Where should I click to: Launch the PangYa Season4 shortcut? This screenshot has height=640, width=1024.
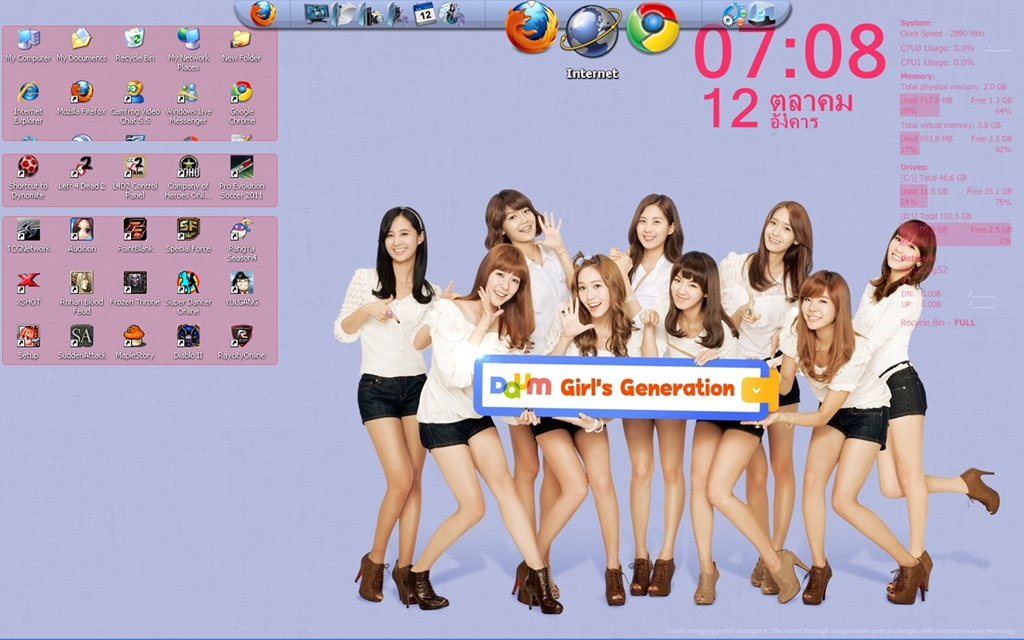click(241, 240)
